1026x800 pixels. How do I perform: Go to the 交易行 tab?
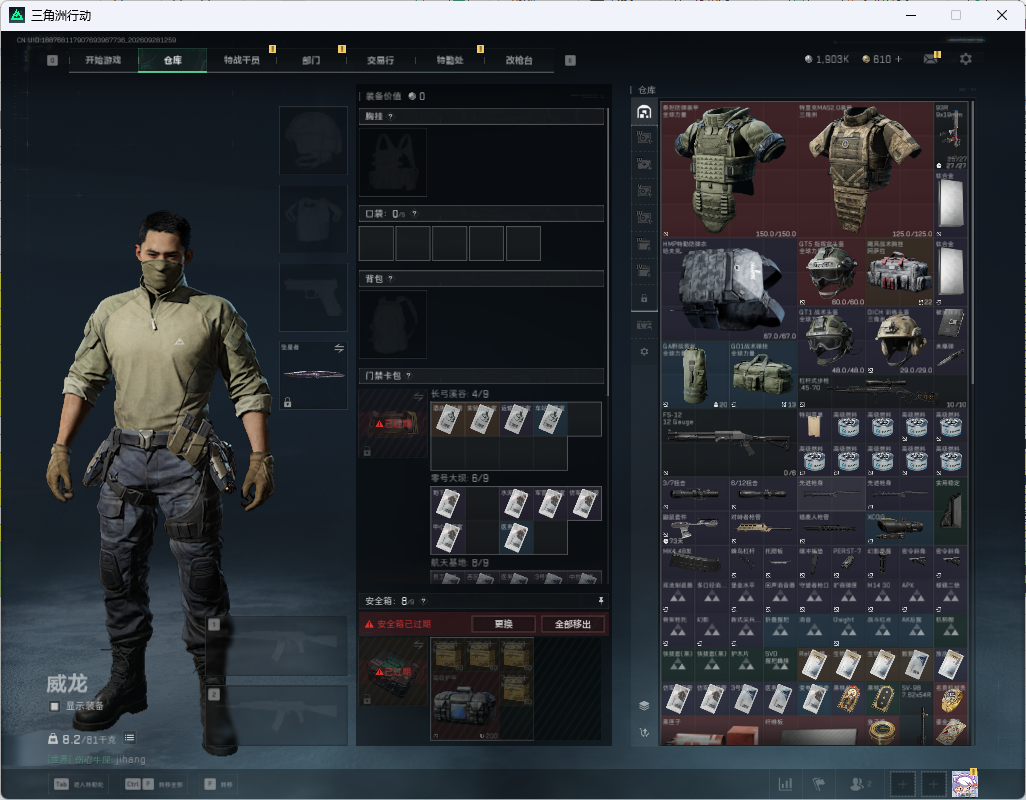click(x=381, y=60)
